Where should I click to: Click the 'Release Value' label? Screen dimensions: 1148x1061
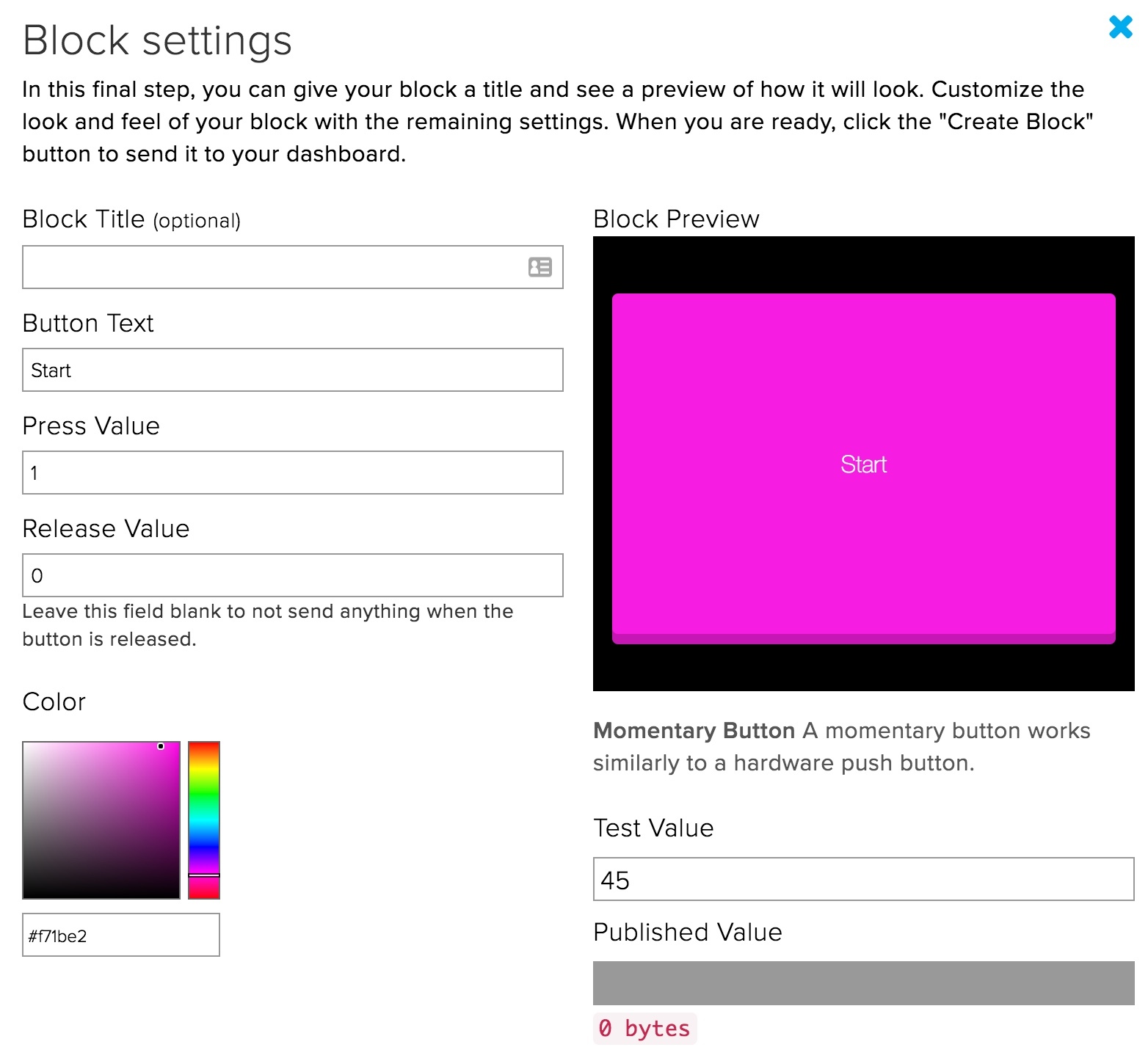point(106,528)
